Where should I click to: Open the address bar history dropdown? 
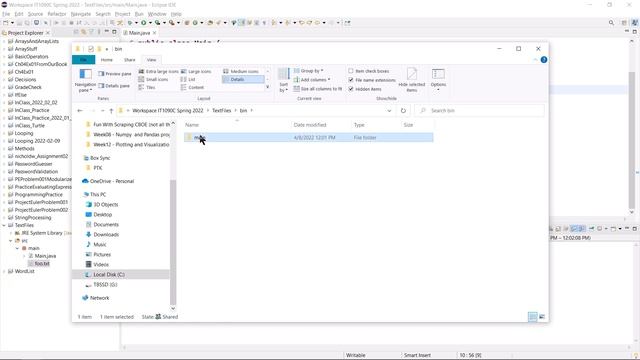(x=389, y=111)
